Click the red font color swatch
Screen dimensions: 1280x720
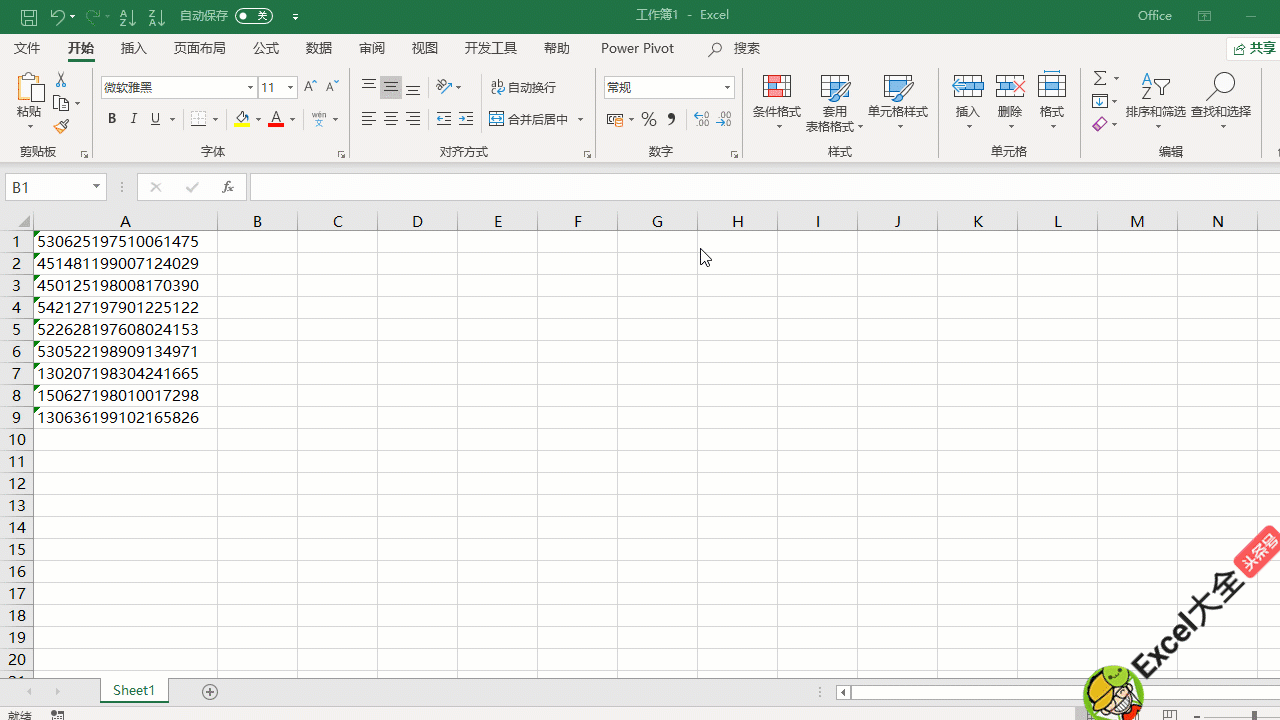[x=276, y=120]
